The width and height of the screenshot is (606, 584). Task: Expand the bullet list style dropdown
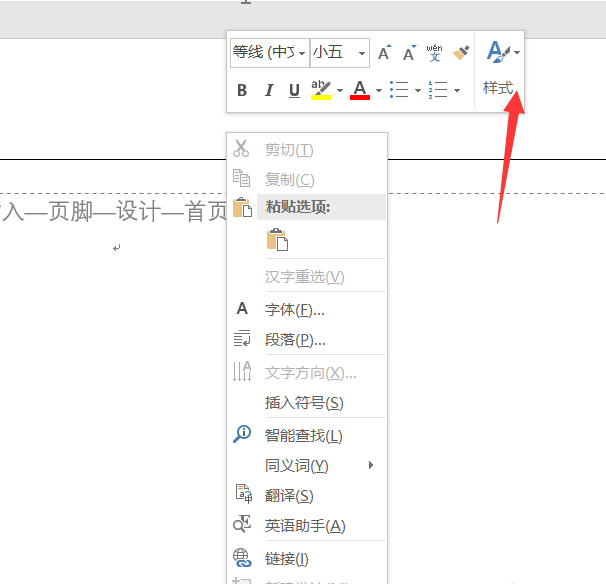tap(418, 90)
